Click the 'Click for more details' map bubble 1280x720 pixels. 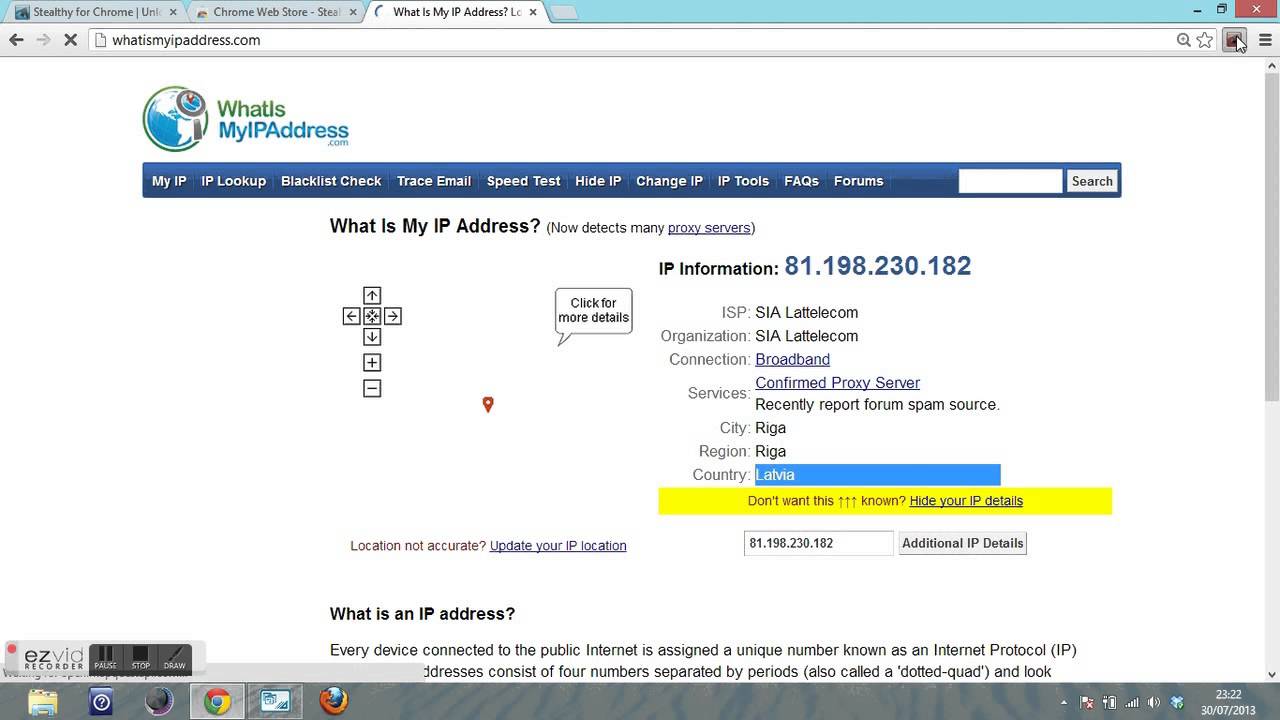[x=593, y=313]
